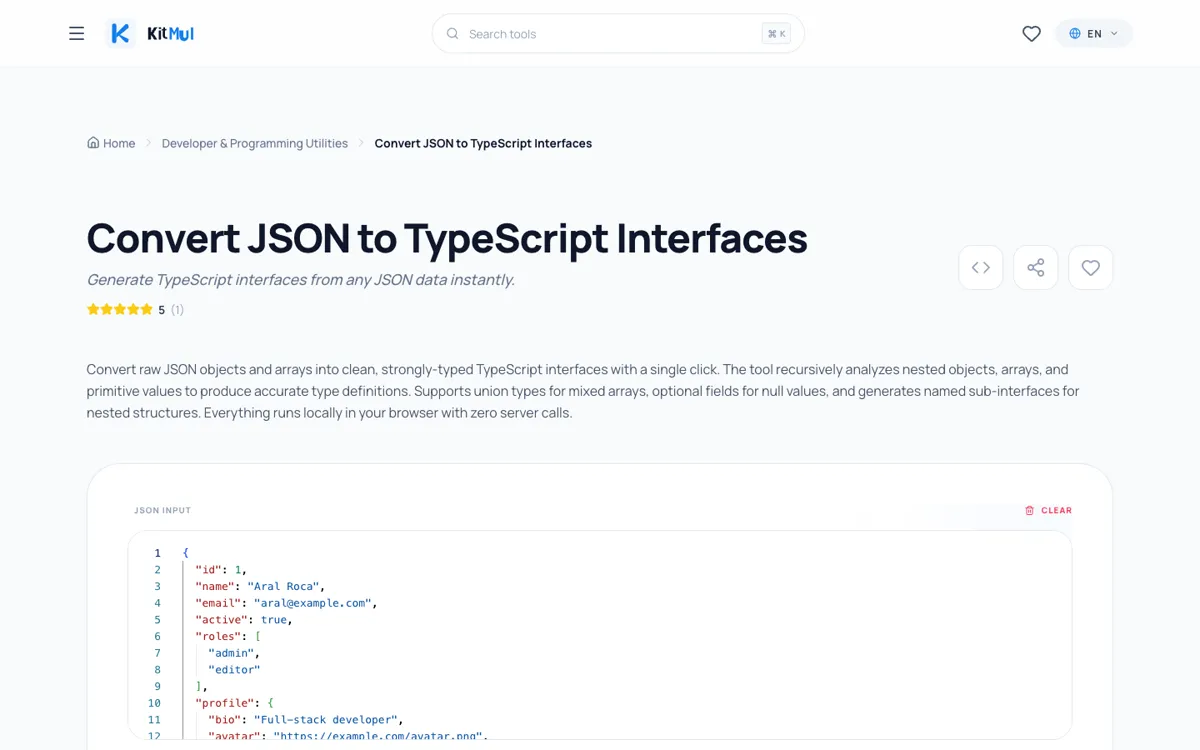Open the ratings count link

click(176, 309)
